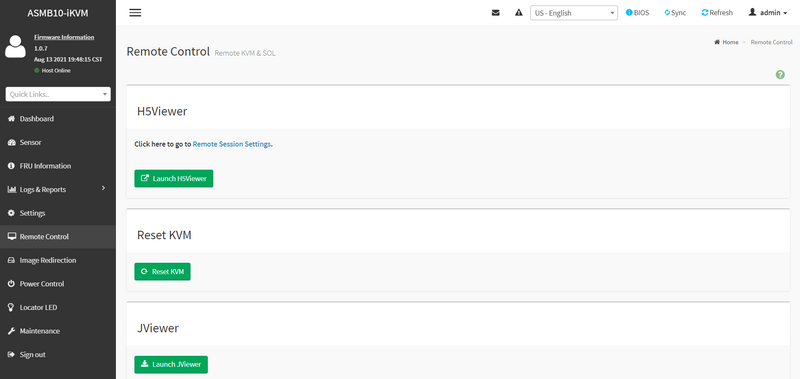Open the admin user dropdown
The height and width of the screenshot is (379, 800).
pyautogui.click(x=768, y=13)
